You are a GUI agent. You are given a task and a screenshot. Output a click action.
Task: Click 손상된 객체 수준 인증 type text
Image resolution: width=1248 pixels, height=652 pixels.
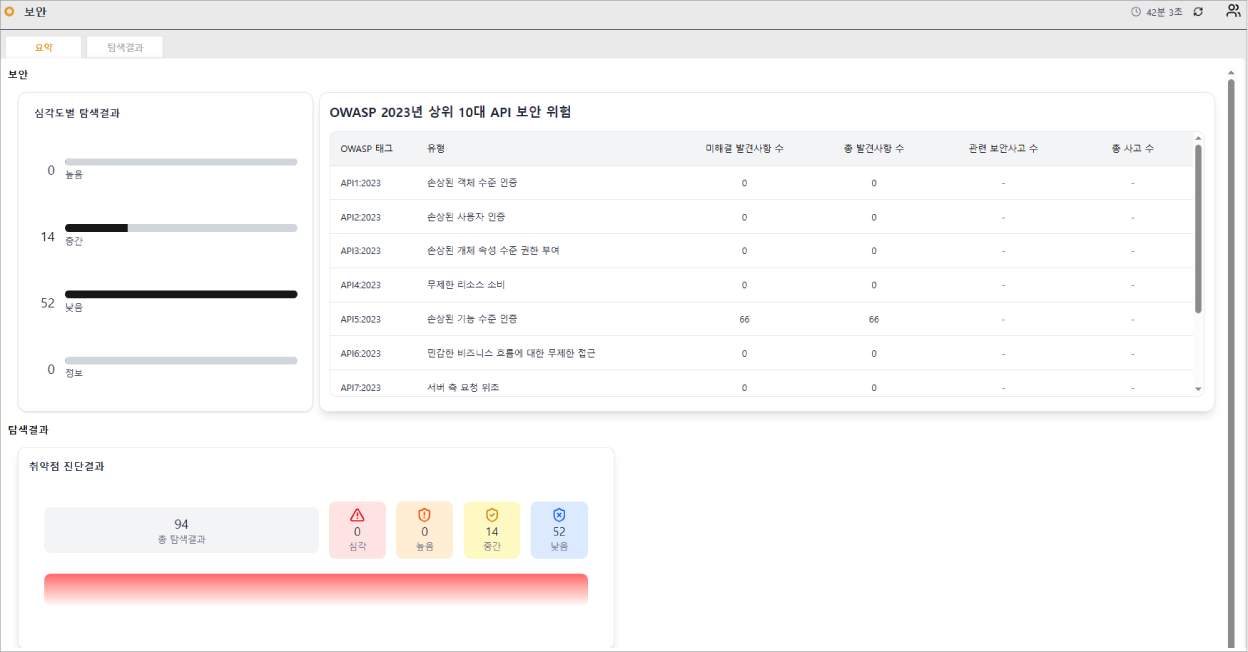click(472, 183)
